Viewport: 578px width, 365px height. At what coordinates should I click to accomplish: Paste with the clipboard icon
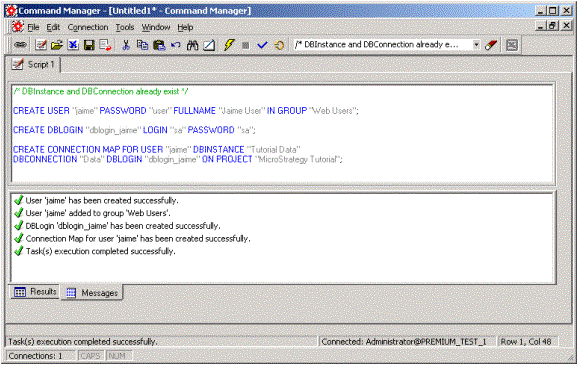tap(159, 45)
